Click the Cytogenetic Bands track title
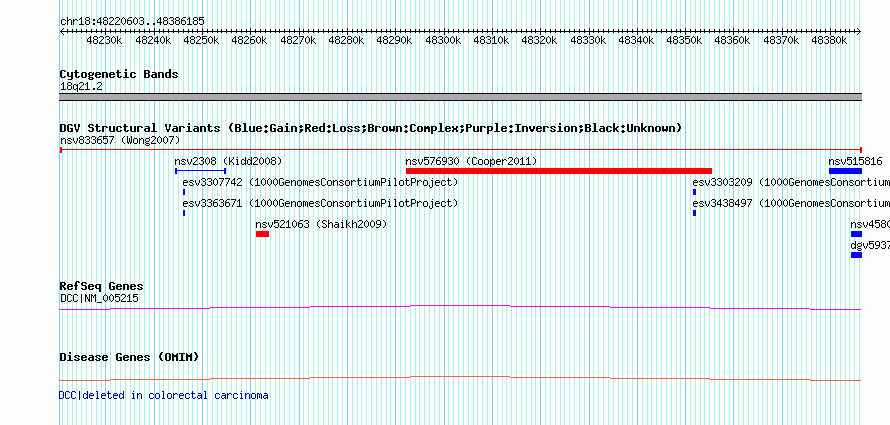Image resolution: width=890 pixels, height=425 pixels. 119,74
